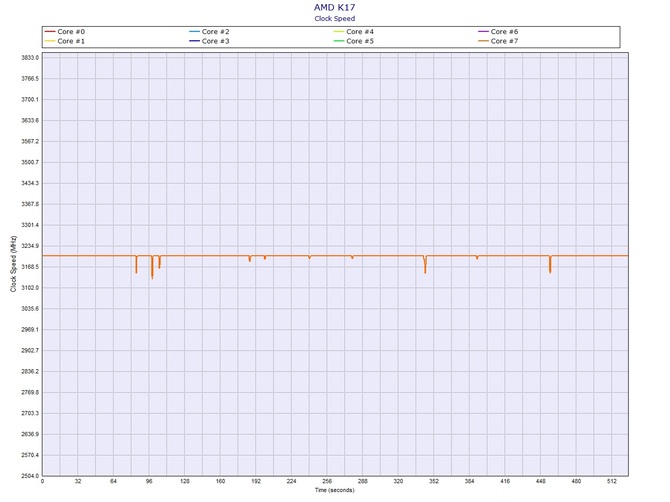Click the AMD K17 chart title

point(335,7)
